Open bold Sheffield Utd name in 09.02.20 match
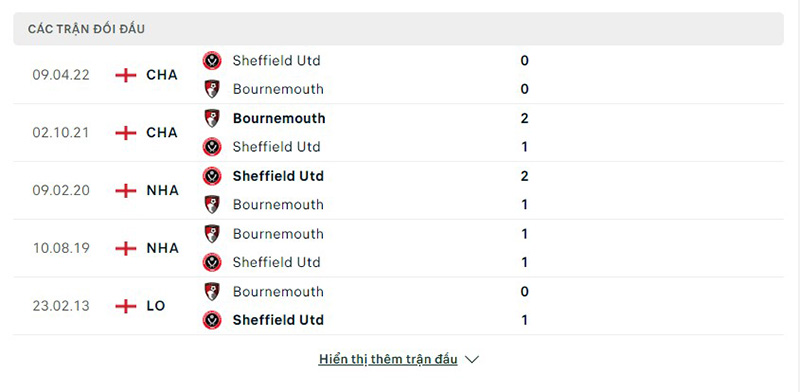Screen dimensions: 800x392 pyautogui.click(x=278, y=176)
